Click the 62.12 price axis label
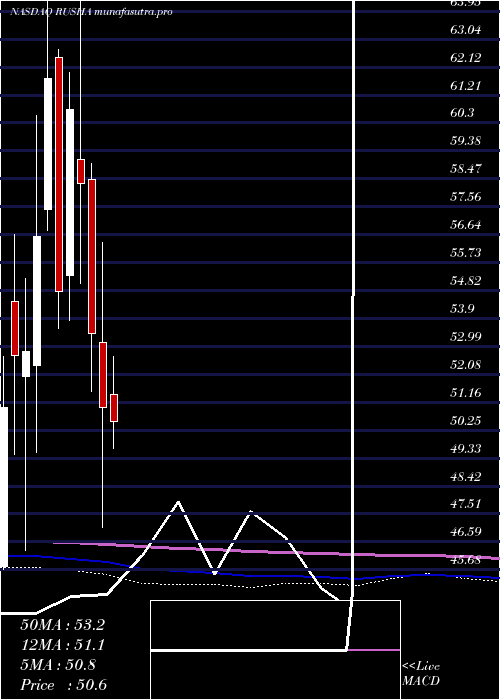Screen dimensions: 500x700 [x=466, y=58]
